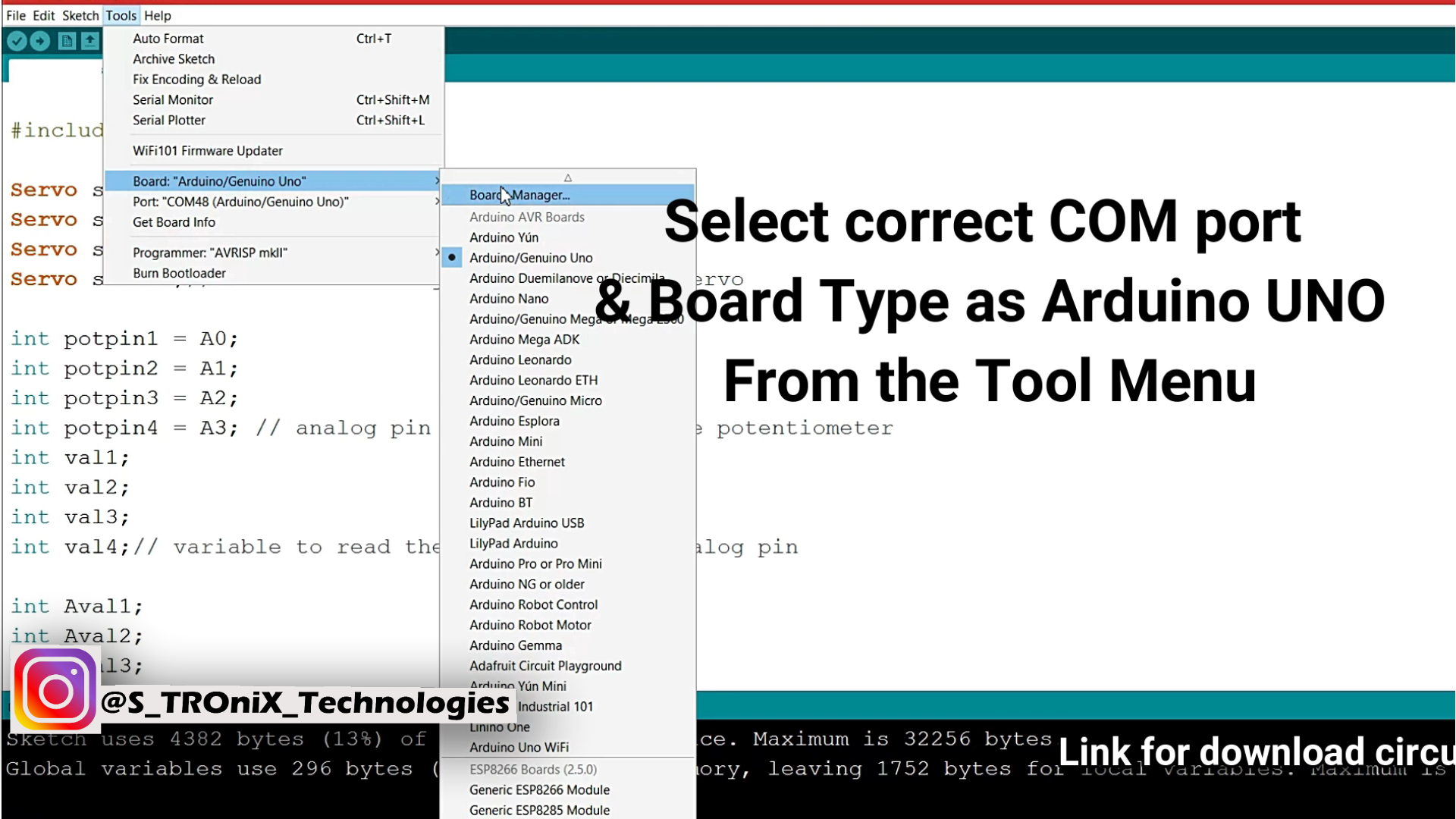Click the Verify sketch checkmark icon

pos(17,41)
